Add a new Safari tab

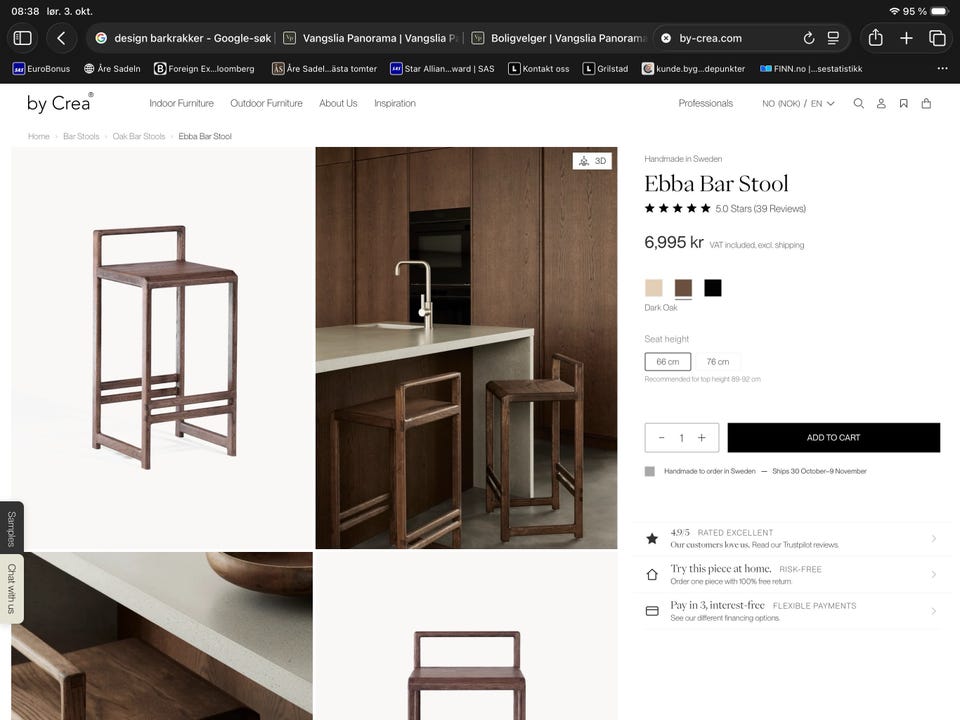[x=906, y=38]
